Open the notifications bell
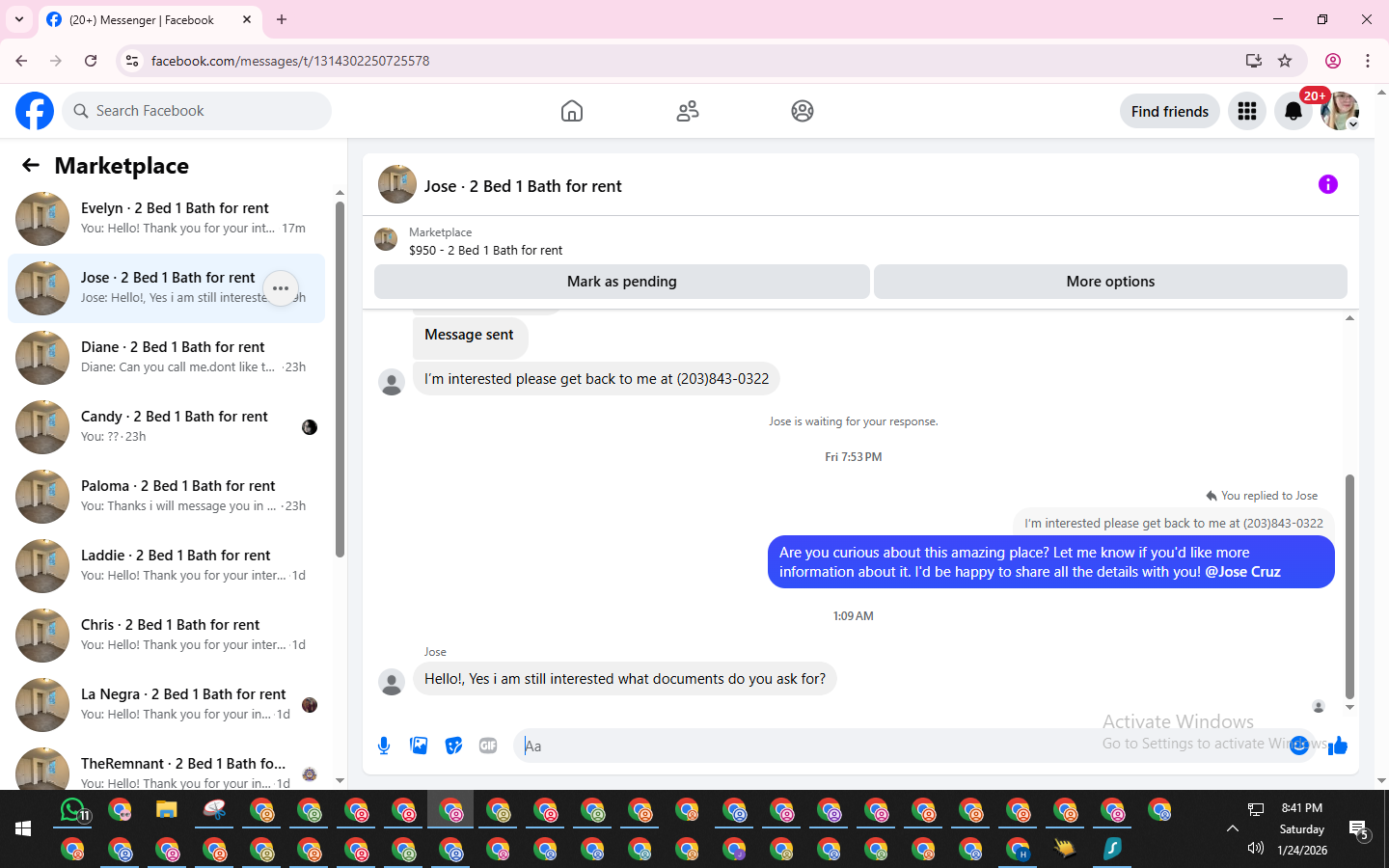The height and width of the screenshot is (868, 1389). click(x=1294, y=111)
